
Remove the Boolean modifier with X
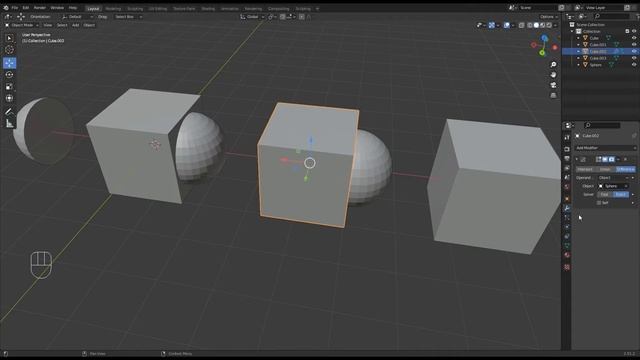point(625,159)
